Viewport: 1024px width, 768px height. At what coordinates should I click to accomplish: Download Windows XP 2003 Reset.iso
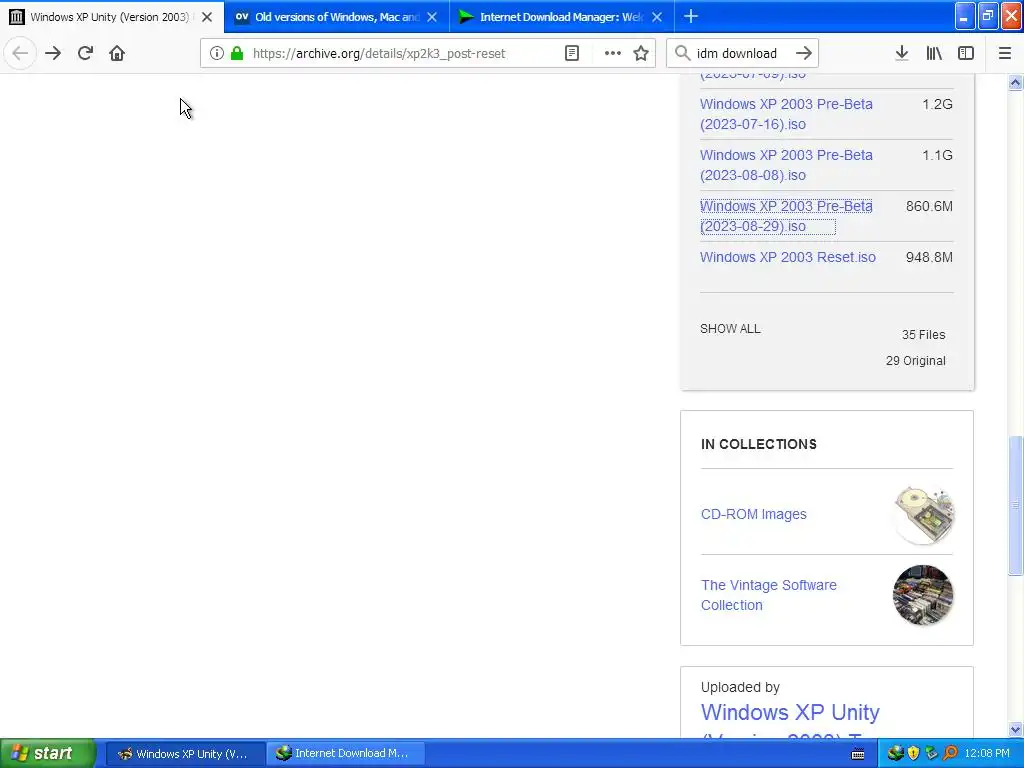[x=788, y=257]
